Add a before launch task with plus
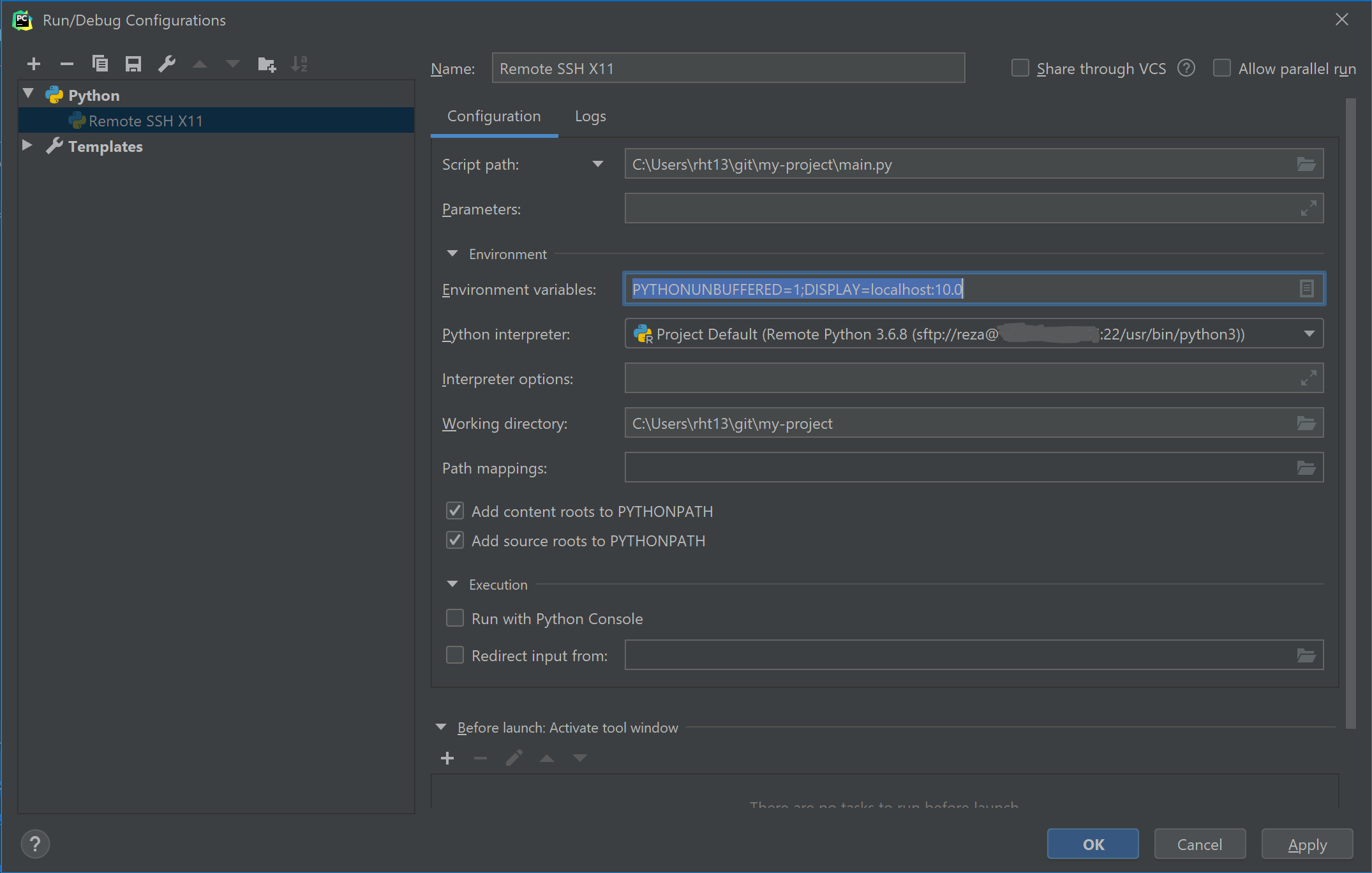 pos(447,758)
